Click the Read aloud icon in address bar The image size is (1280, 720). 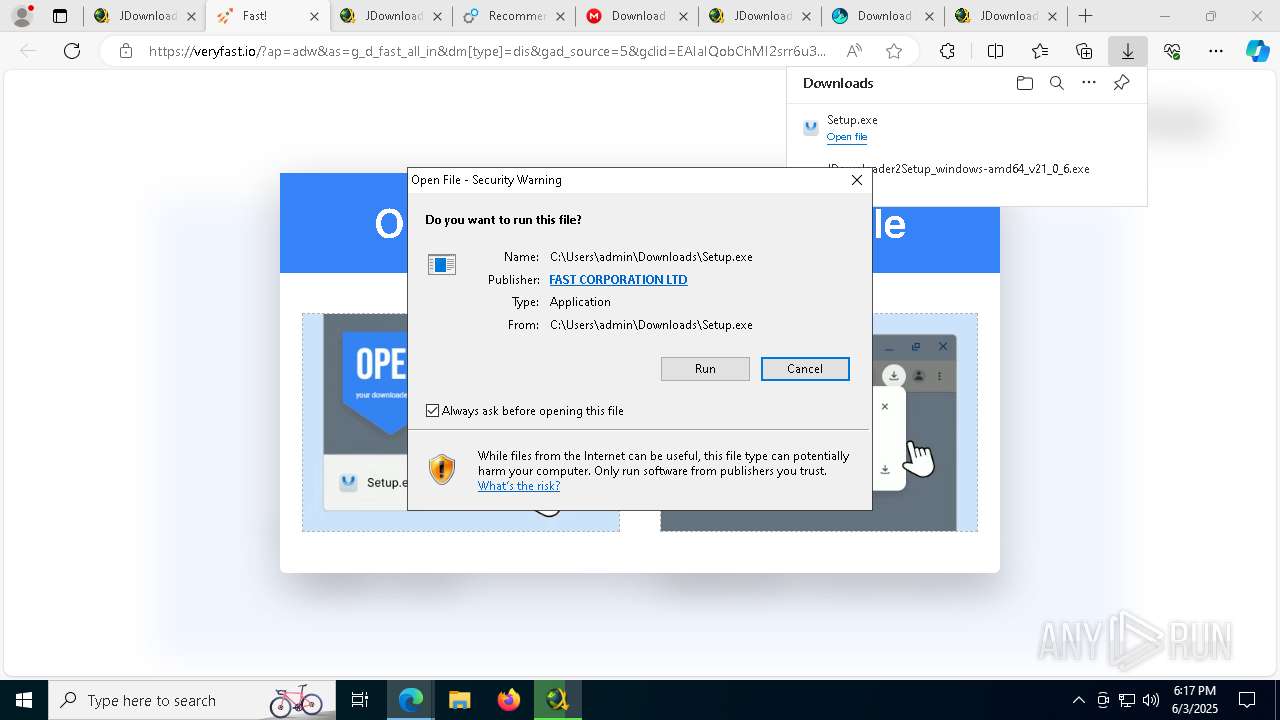854,51
